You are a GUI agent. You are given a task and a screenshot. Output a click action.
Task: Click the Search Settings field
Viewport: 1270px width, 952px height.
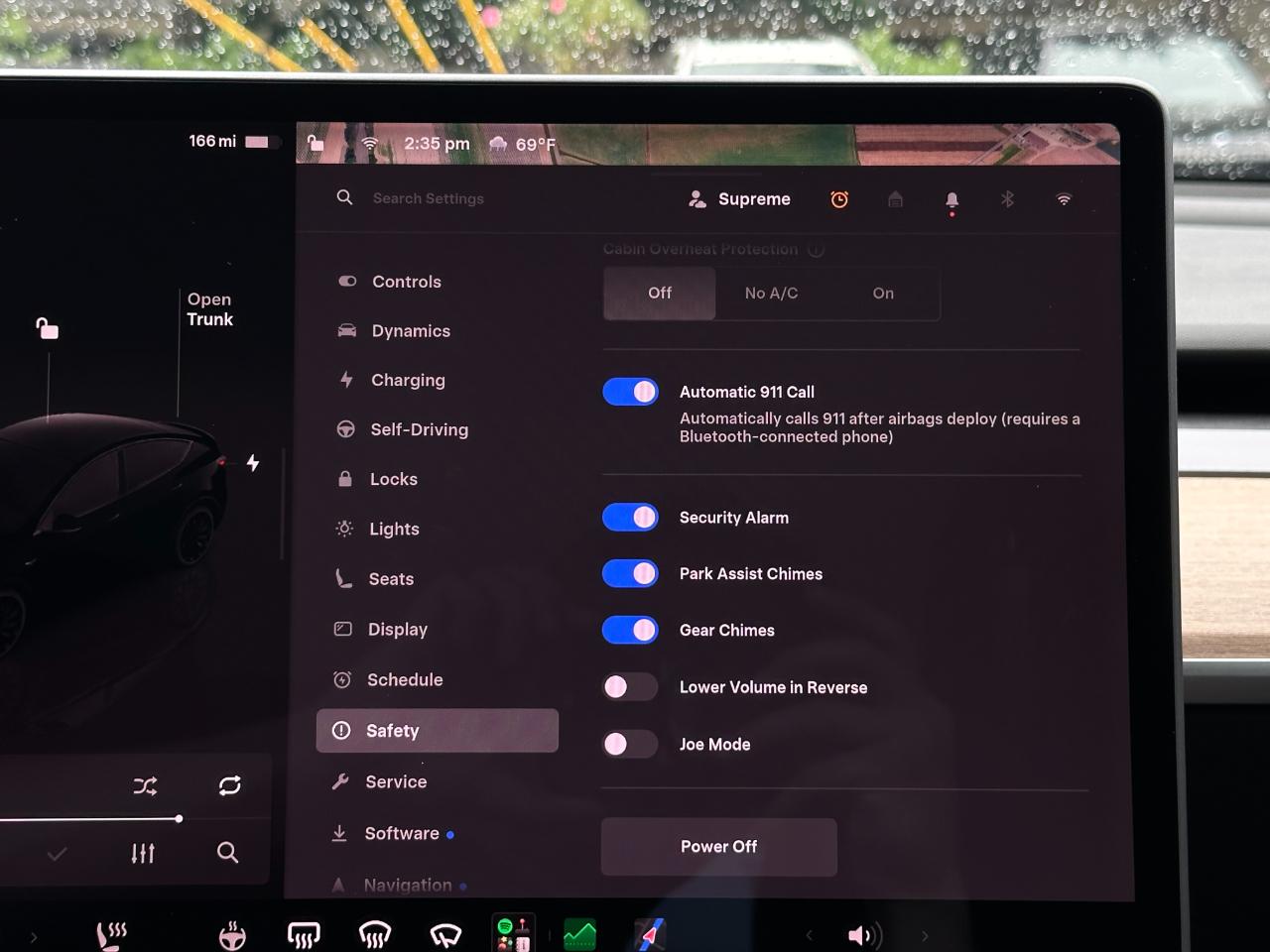point(429,198)
